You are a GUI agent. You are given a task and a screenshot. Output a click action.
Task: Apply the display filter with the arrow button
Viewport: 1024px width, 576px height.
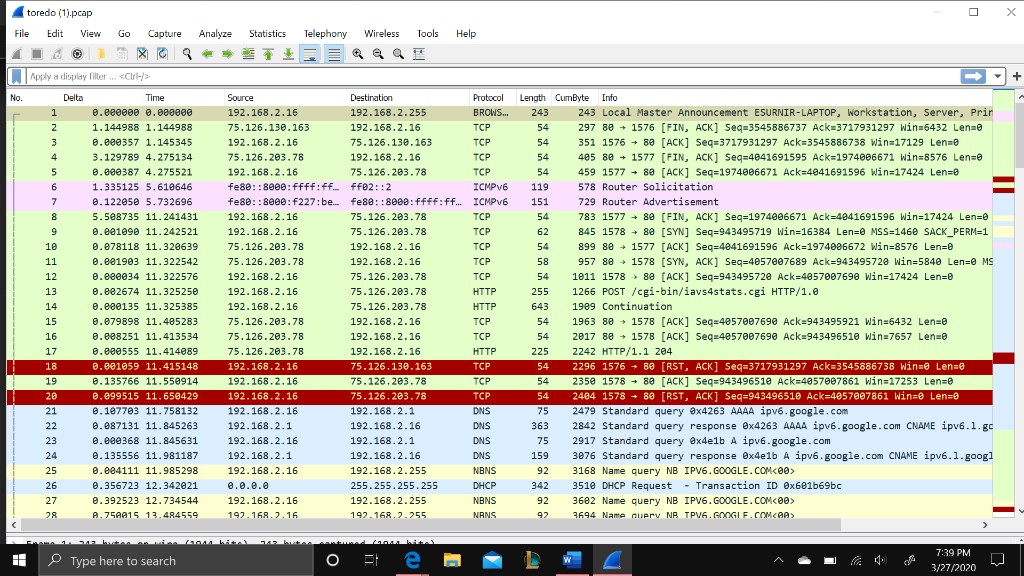(x=970, y=75)
